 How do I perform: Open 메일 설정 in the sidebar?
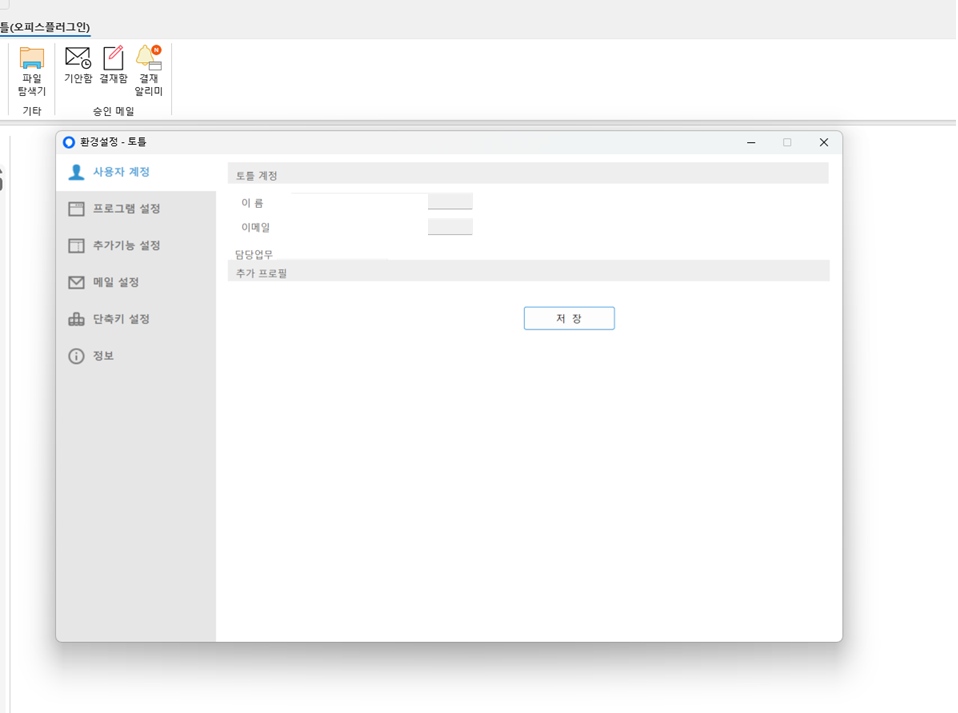coord(136,282)
